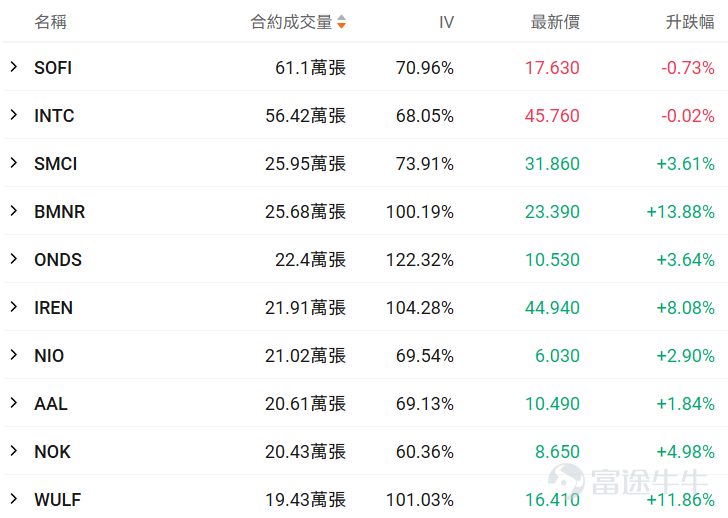Select the IREN ticker name

coord(53,308)
